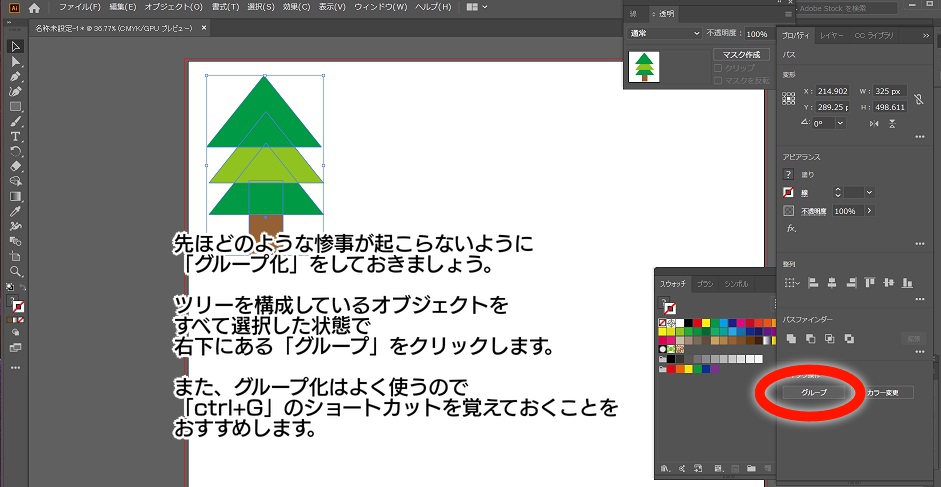941x487 pixels.
Task: Open the ウィンドウ(W) menu
Action: click(380, 7)
